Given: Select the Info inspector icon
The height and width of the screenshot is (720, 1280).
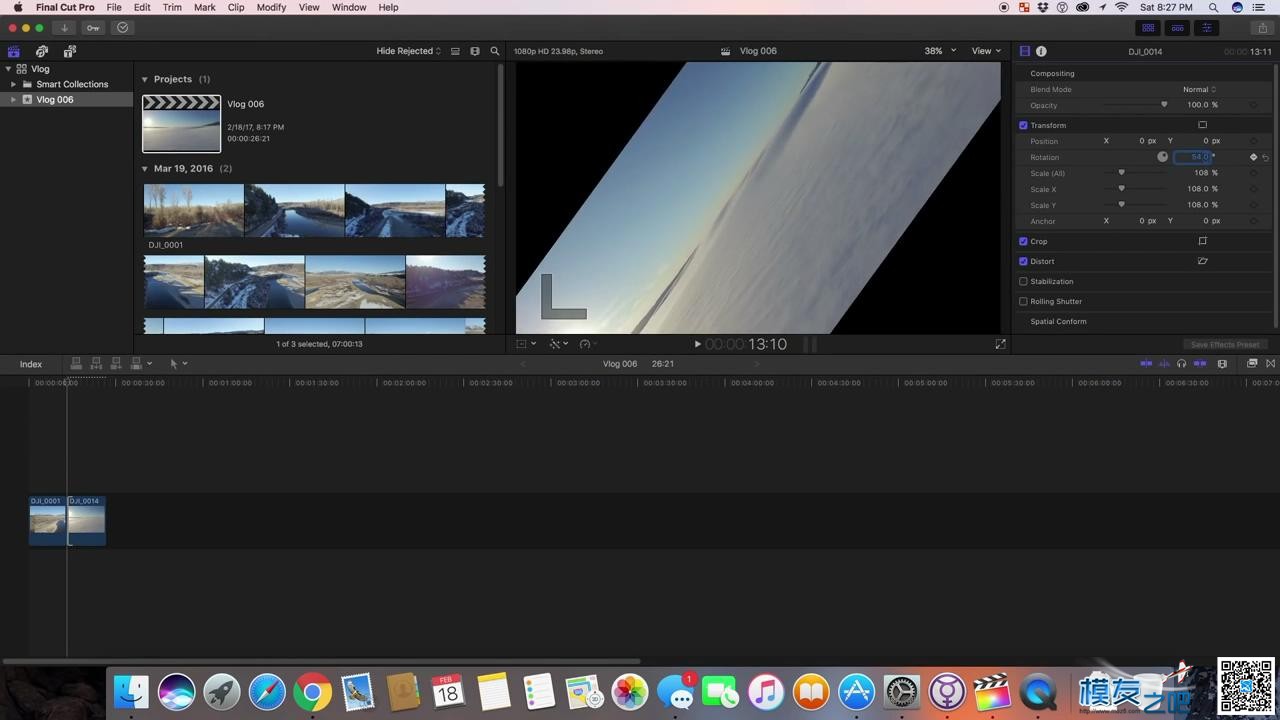Looking at the screenshot, I should pyautogui.click(x=1041, y=51).
